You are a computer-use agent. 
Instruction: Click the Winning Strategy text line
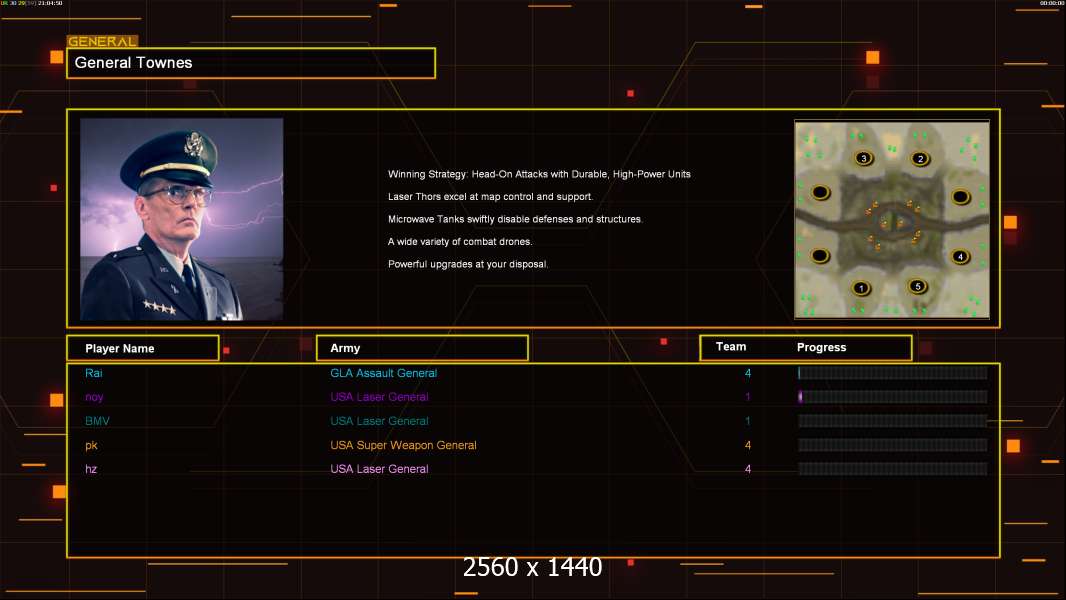coord(539,174)
